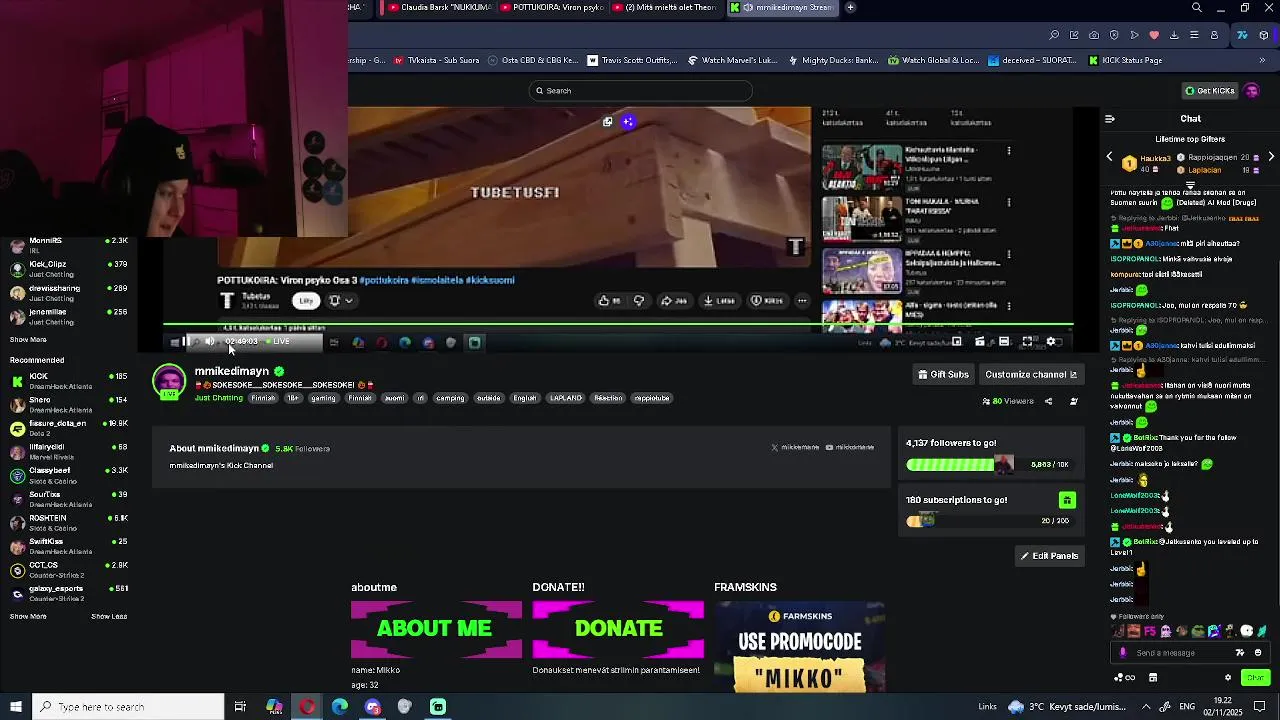Open the DONATE panel image
The height and width of the screenshot is (720, 1280).
pos(618,629)
